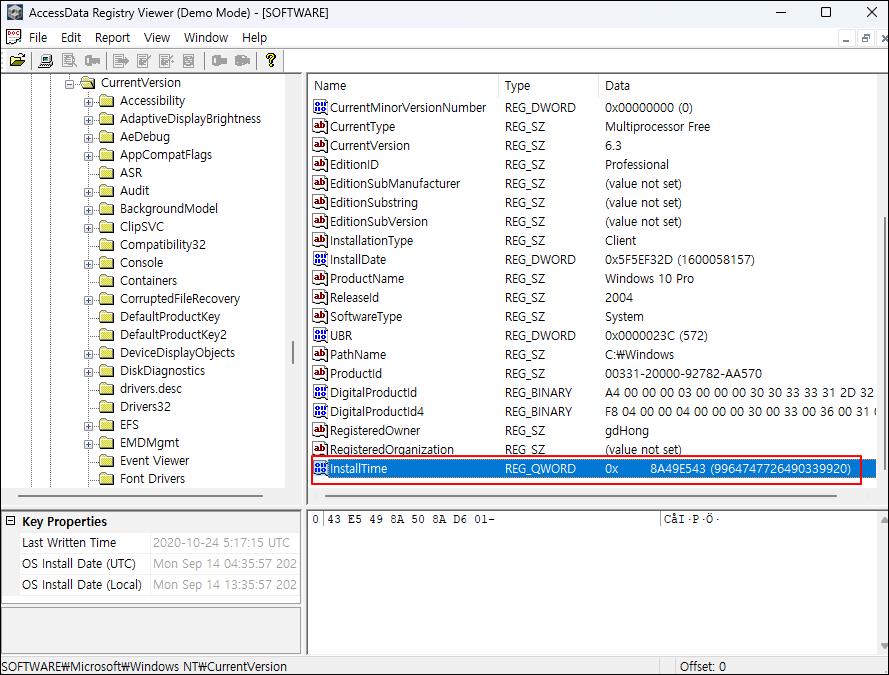889x675 pixels.
Task: Click the document magnifier toolbar icon
Action: coord(69,60)
